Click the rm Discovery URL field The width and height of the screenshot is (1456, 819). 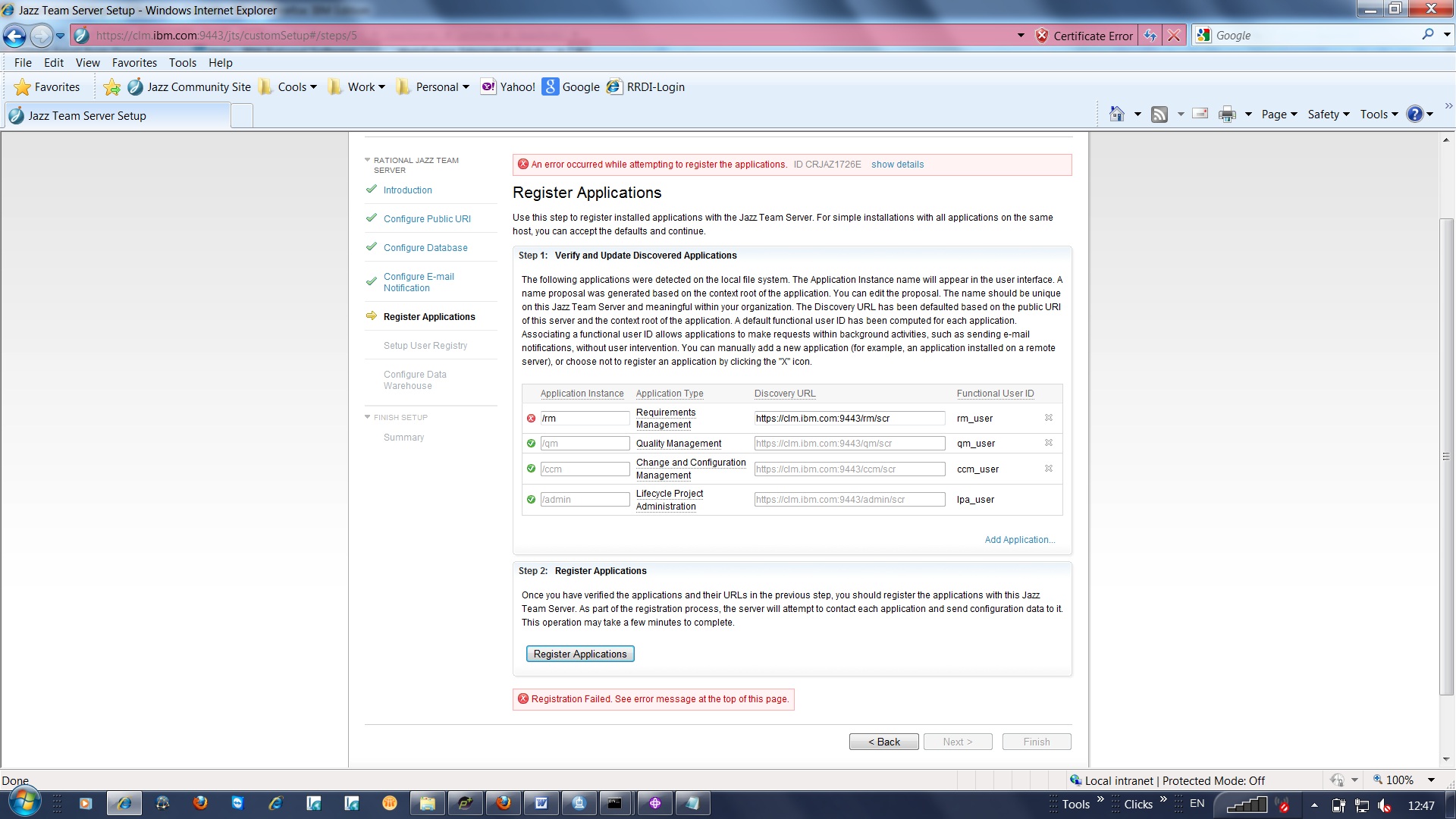(x=849, y=419)
